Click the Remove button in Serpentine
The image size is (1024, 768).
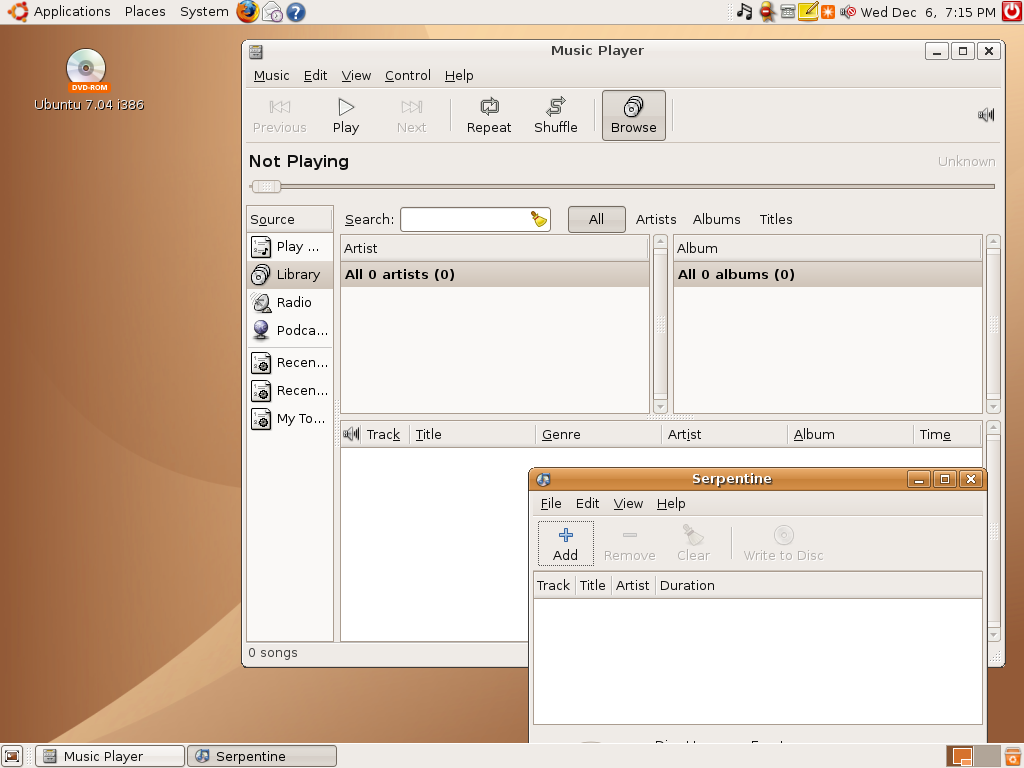[630, 543]
